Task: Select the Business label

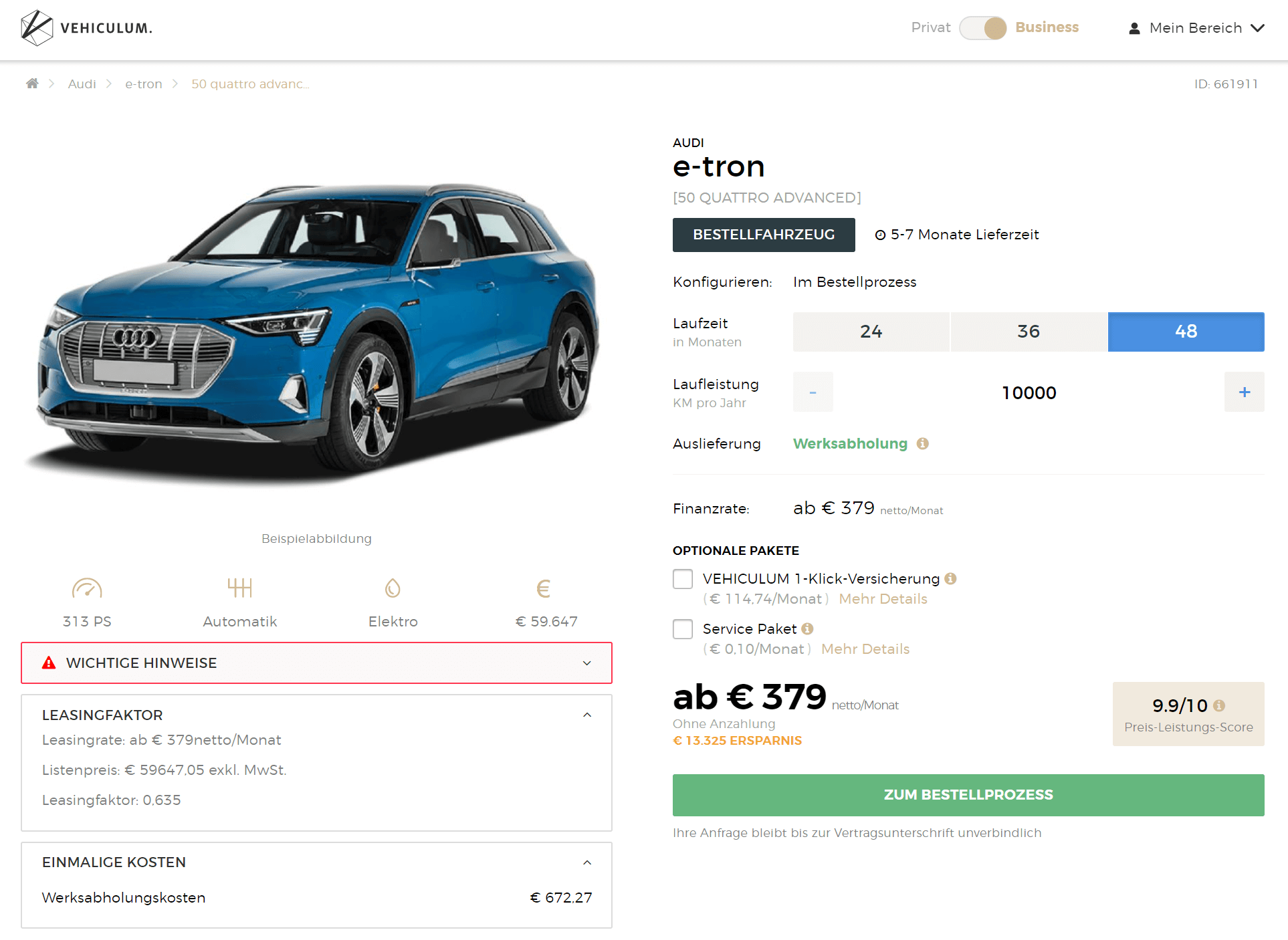Action: (x=1047, y=27)
